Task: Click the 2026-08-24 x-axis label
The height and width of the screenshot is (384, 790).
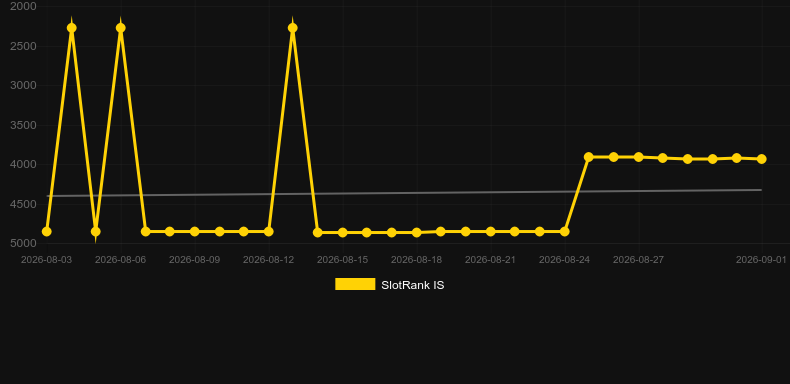Action: click(x=564, y=260)
